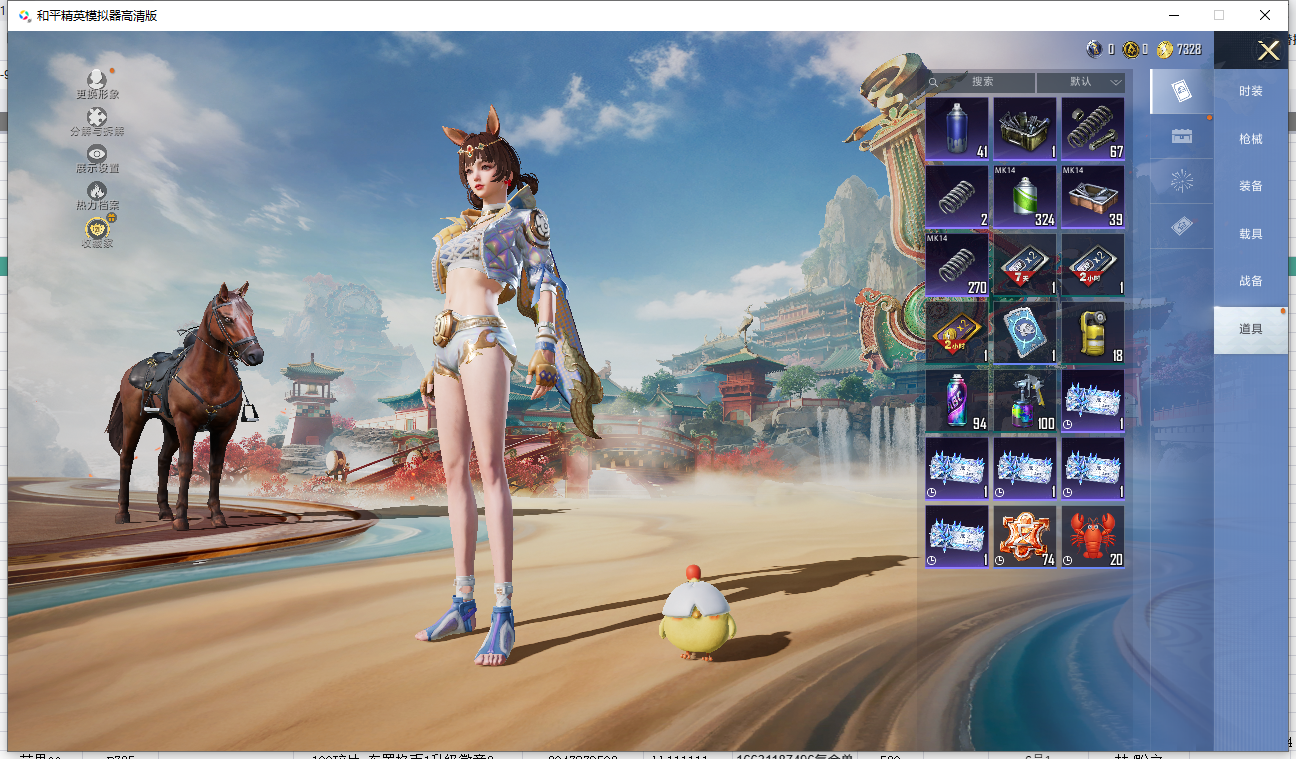Click the gold emblem currency icon
The image size is (1296, 759).
coord(1129,49)
